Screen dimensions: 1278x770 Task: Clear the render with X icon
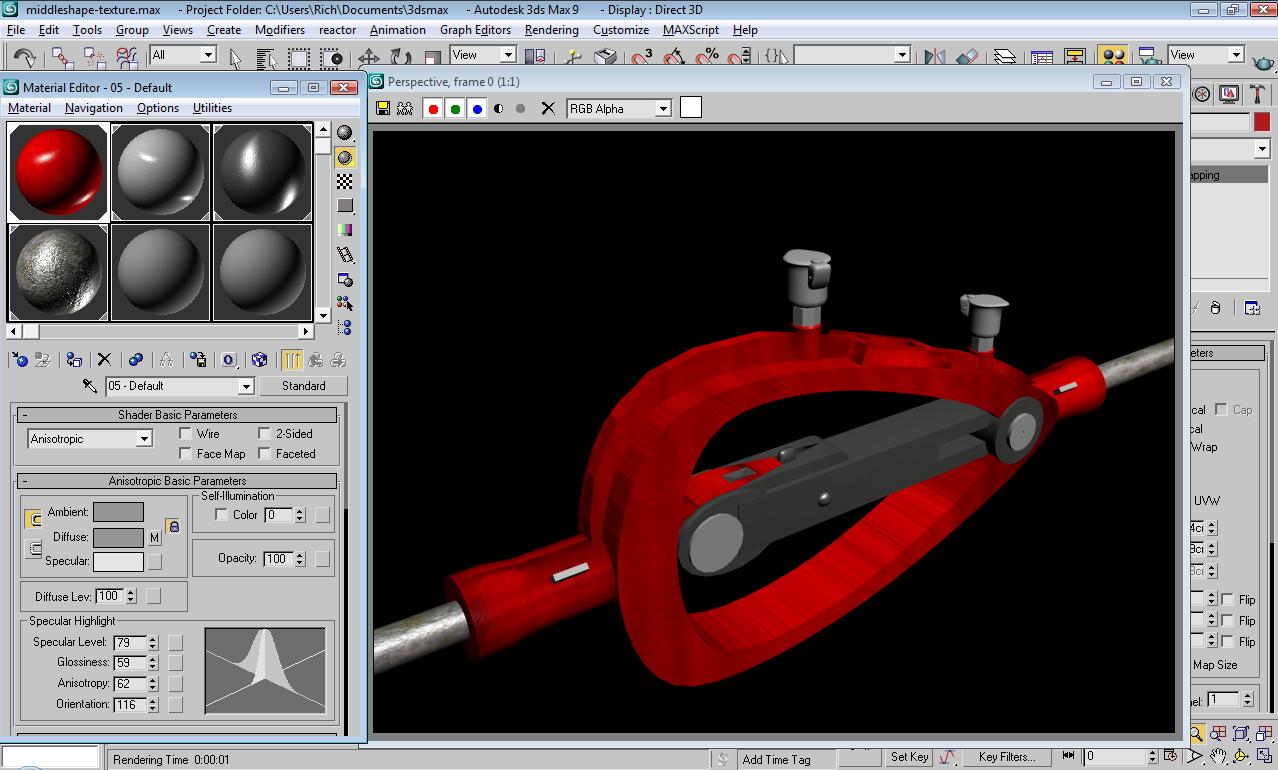pos(548,108)
